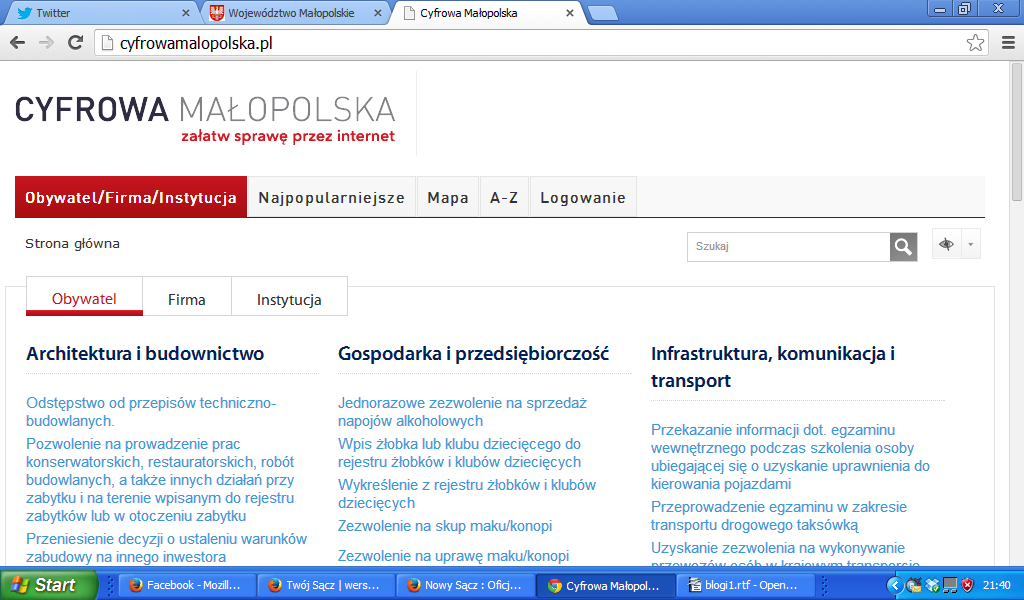This screenshot has width=1024, height=600.
Task: Click the Twitter bird tab favicon
Action: click(24, 13)
